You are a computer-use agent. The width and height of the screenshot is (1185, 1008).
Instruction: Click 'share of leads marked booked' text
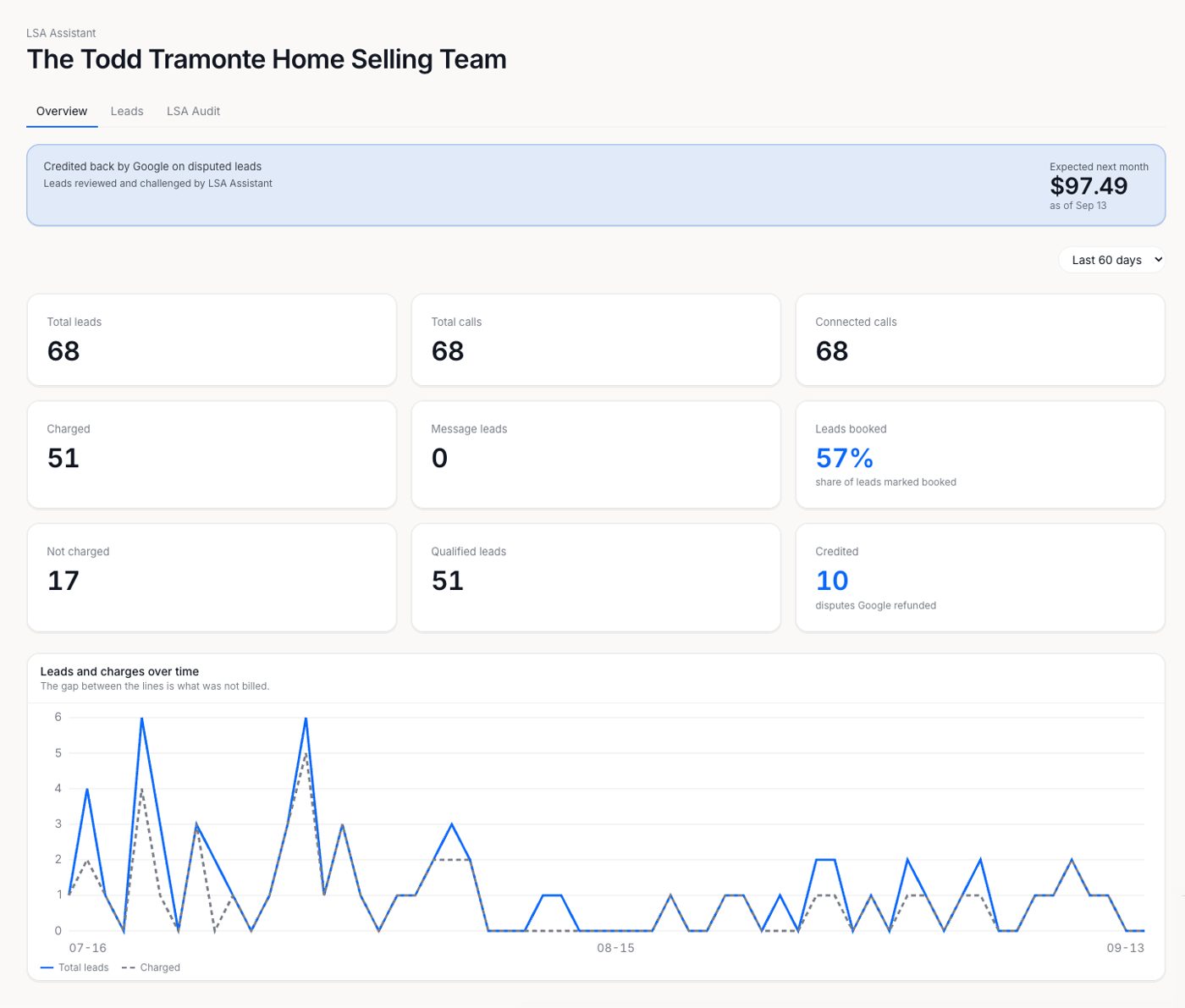pyautogui.click(x=885, y=482)
